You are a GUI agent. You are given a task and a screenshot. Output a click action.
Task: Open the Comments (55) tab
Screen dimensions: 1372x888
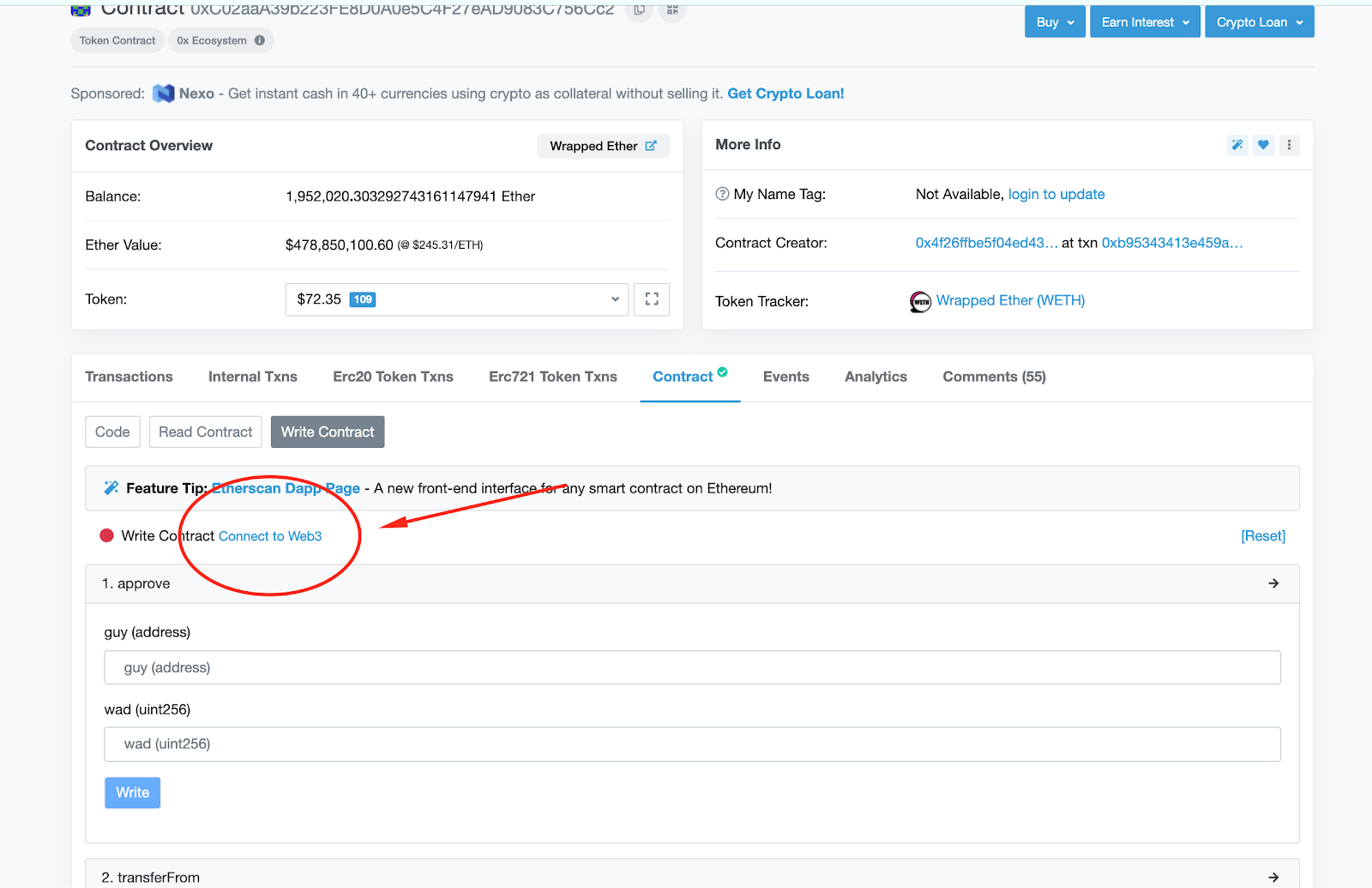point(994,377)
